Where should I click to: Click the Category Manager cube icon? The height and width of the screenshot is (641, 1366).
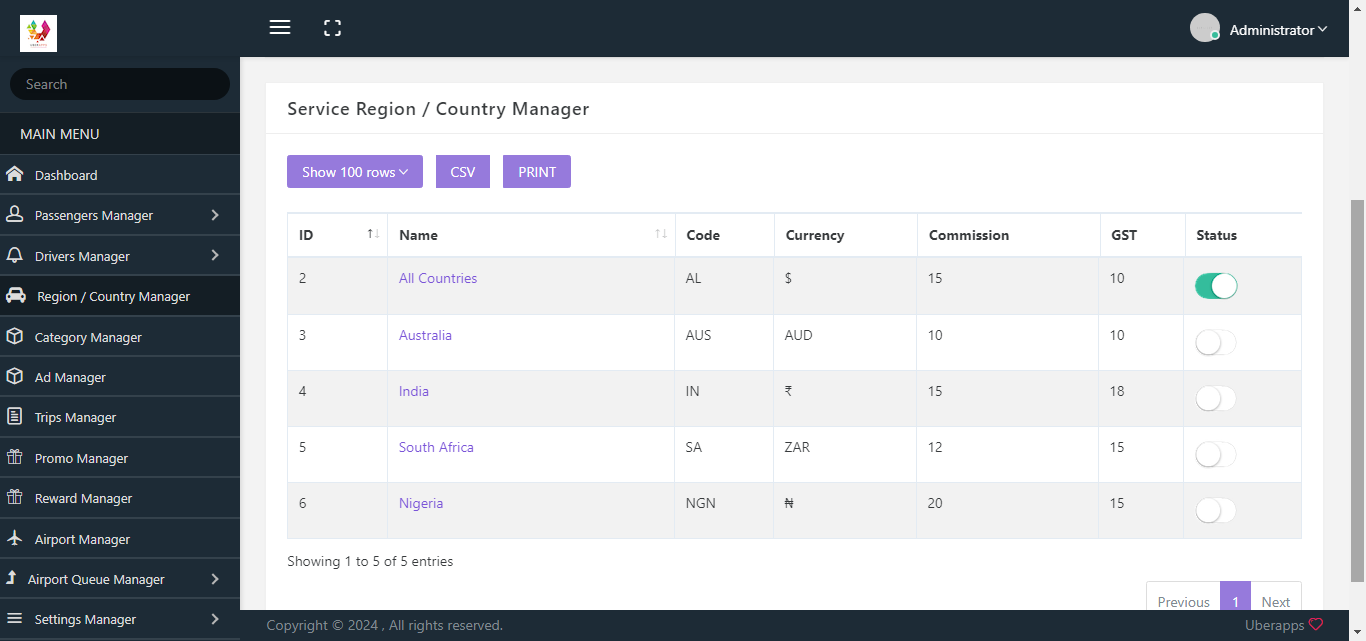[15, 336]
